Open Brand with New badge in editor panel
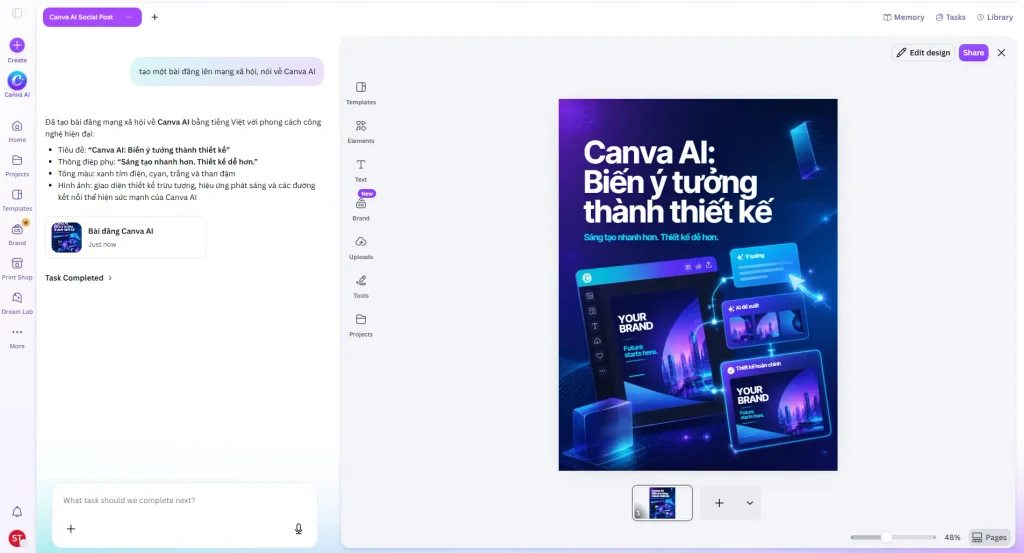 coord(361,208)
